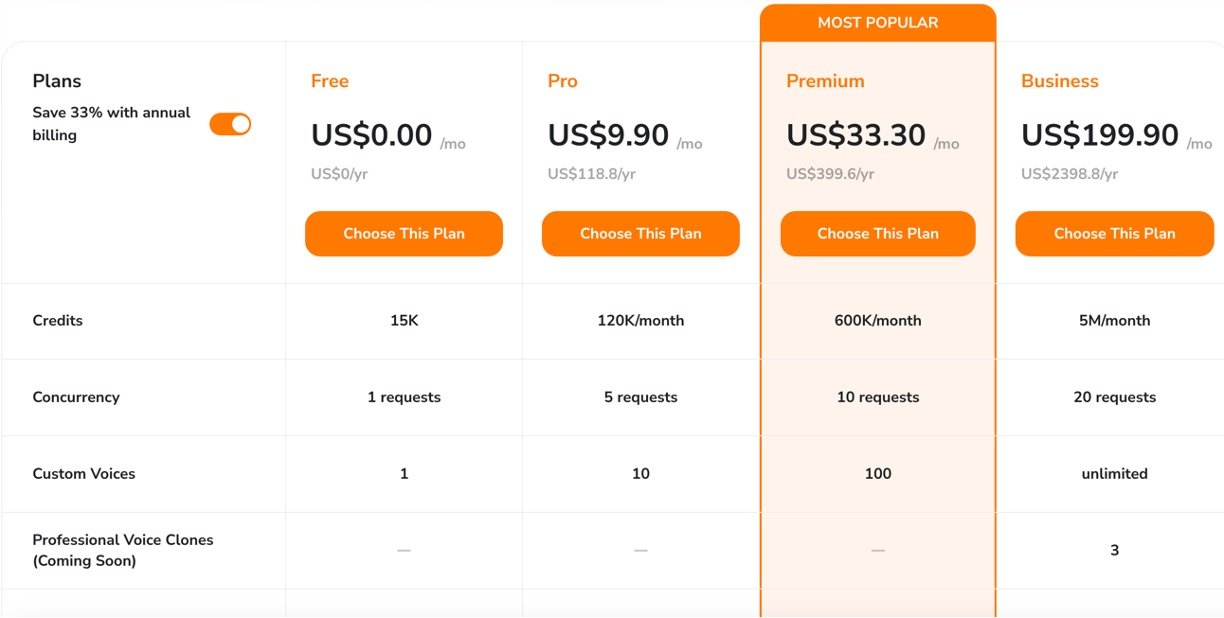Click the 5M/month credits cell

[x=1115, y=321]
